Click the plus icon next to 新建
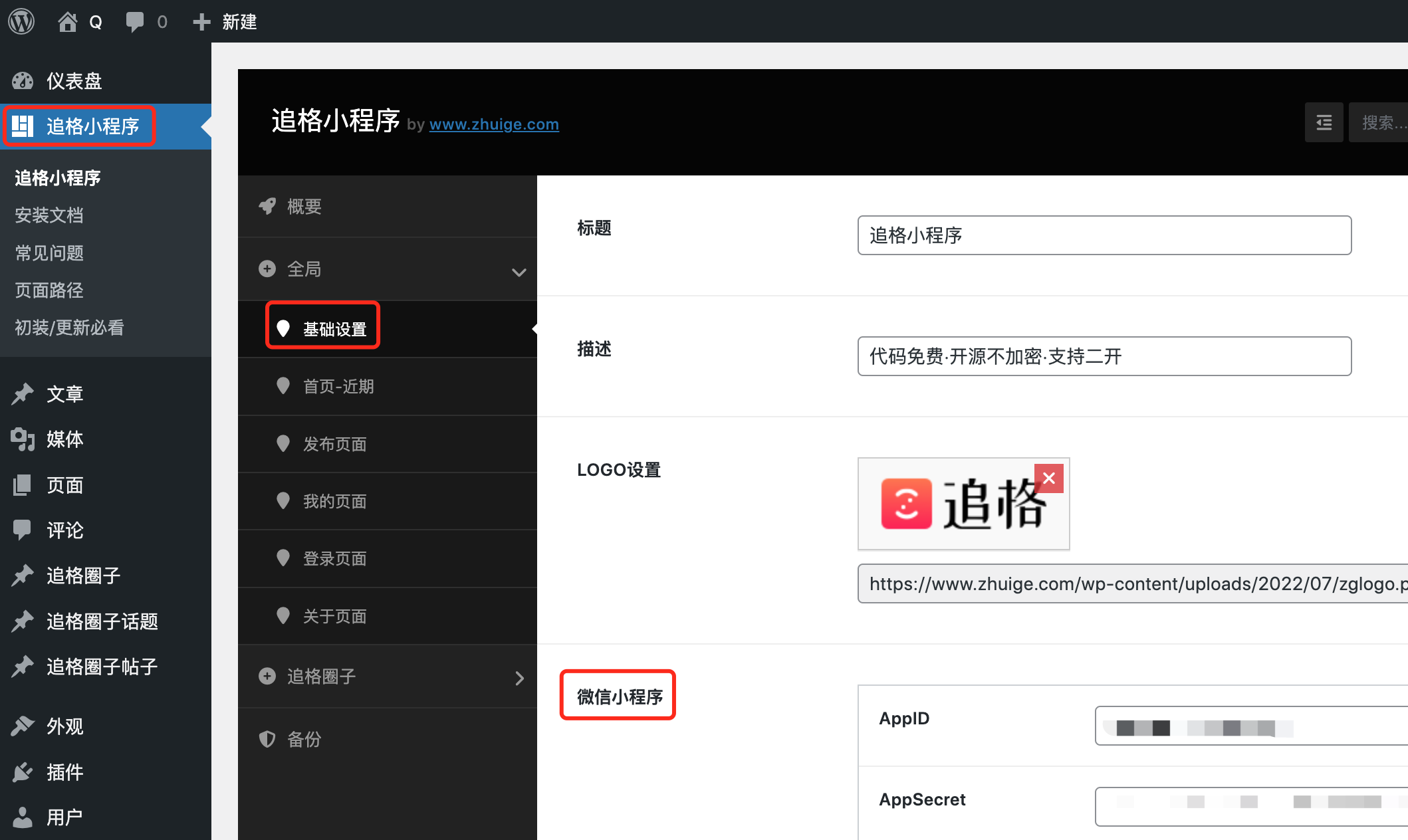1408x840 pixels. pos(201,22)
